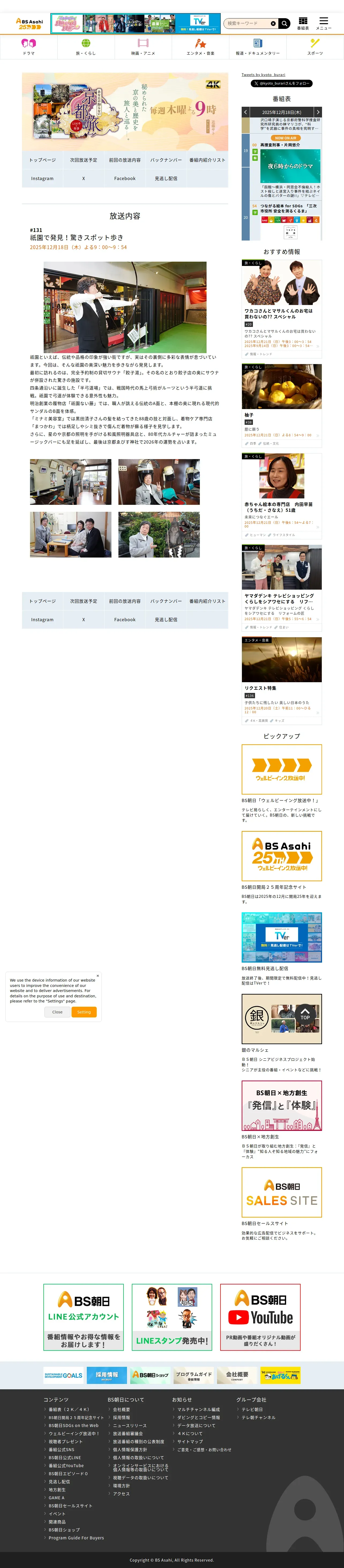Viewport: 344px width, 1568px height.
Task: Open 赤ちゃん絵本の専門店 recommended card
Action: 282,495
